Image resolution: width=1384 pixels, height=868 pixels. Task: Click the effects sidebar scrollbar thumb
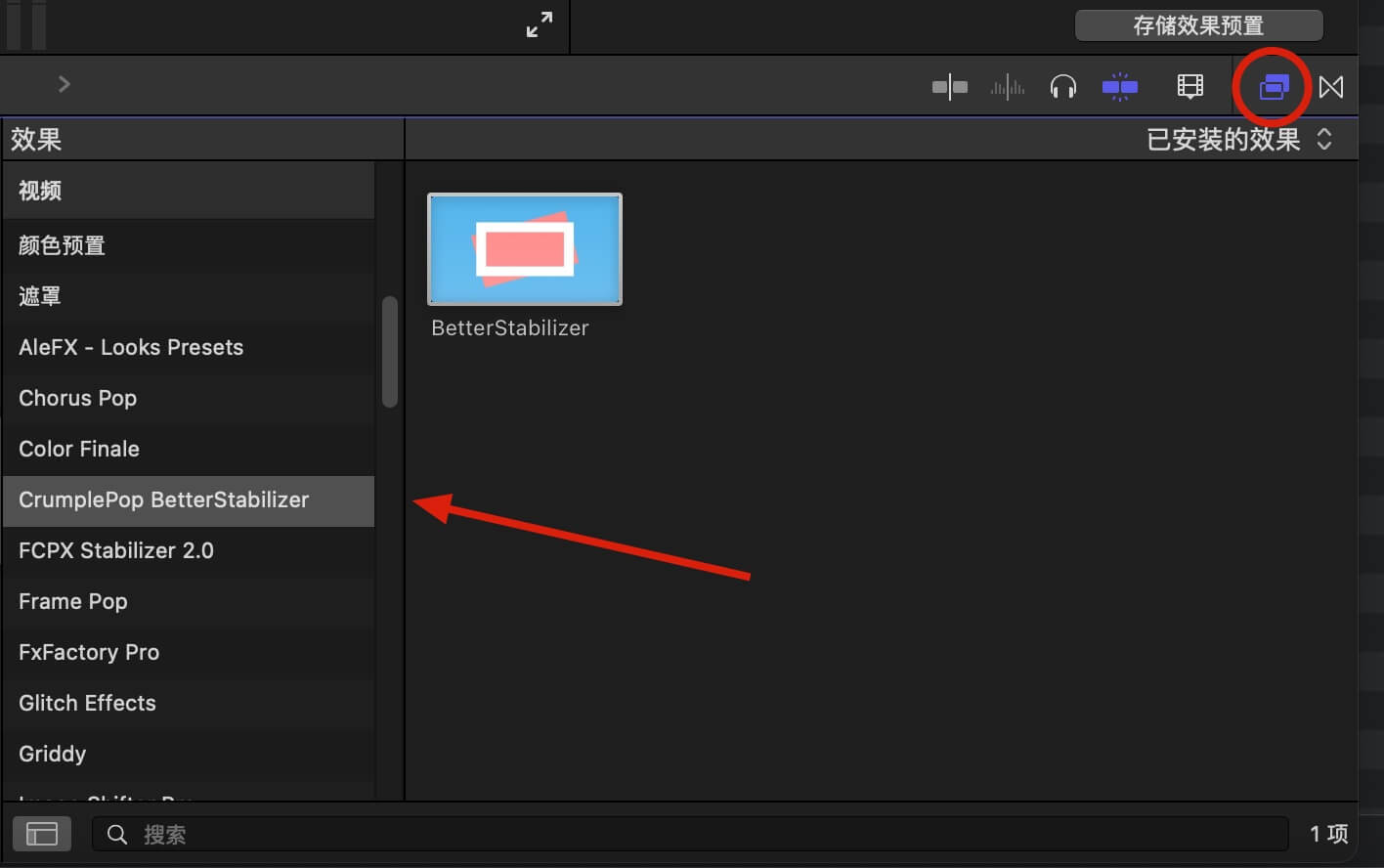click(x=390, y=351)
